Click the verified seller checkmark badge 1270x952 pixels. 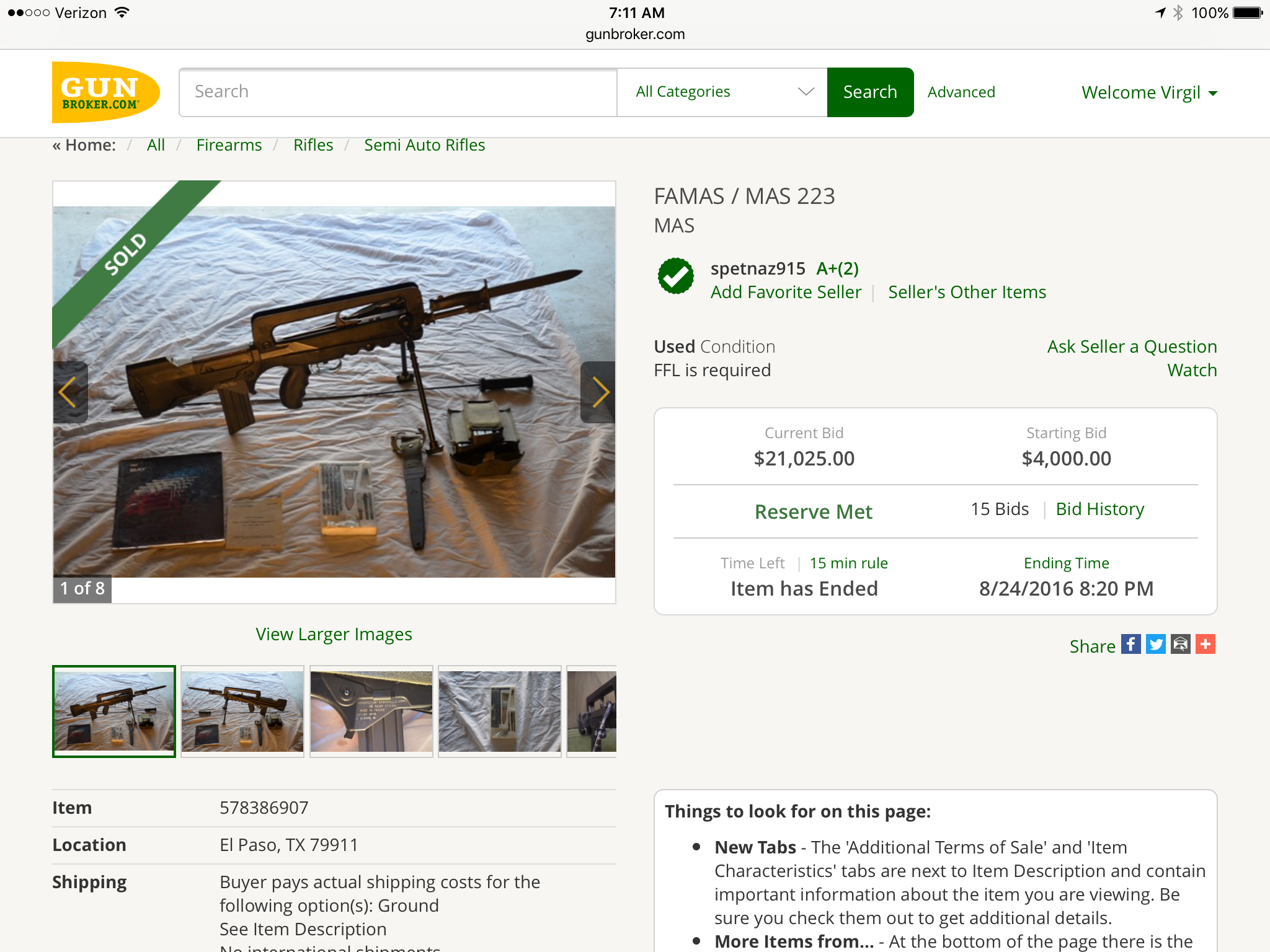pyautogui.click(x=675, y=276)
